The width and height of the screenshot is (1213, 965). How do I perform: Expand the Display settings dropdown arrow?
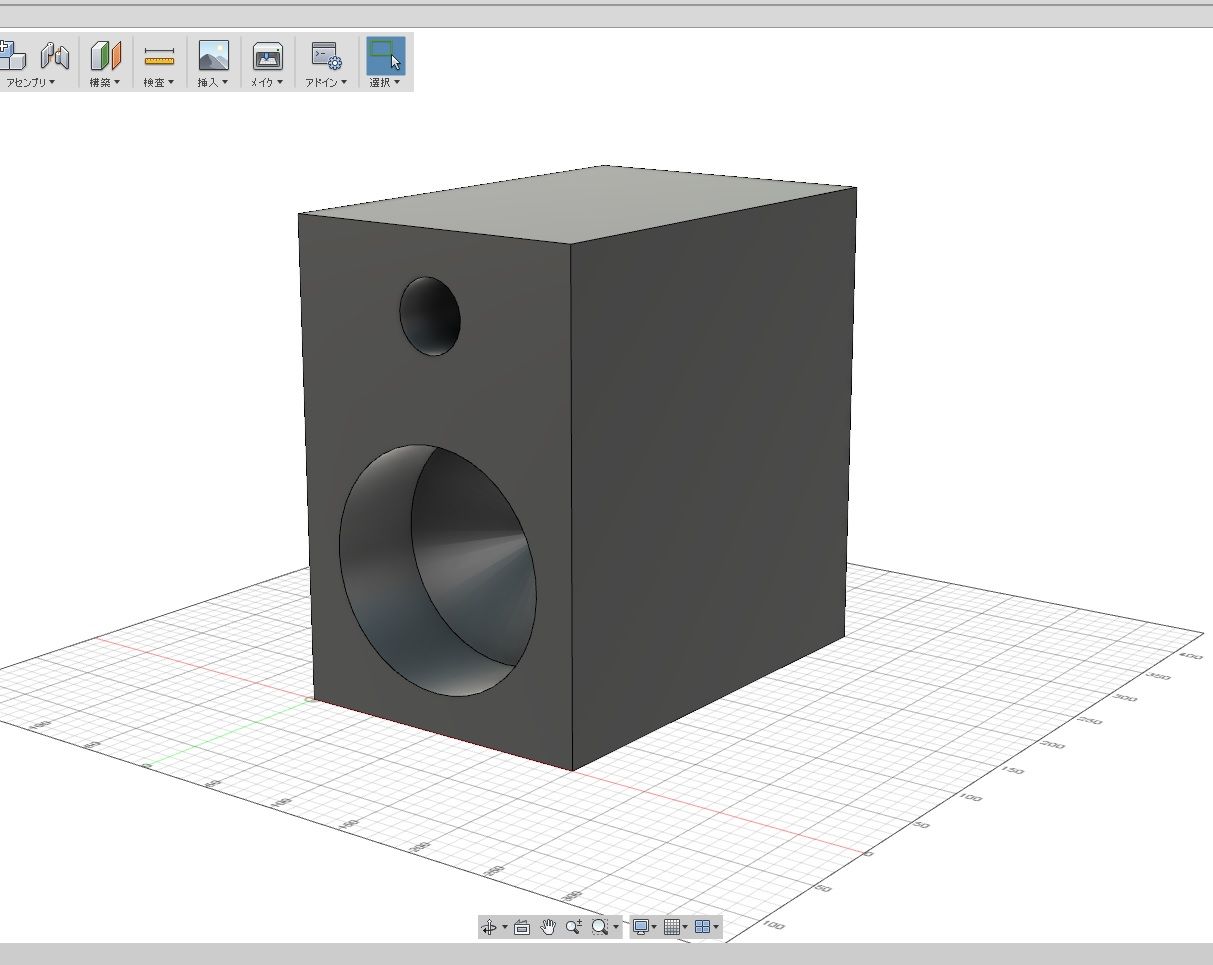654,928
